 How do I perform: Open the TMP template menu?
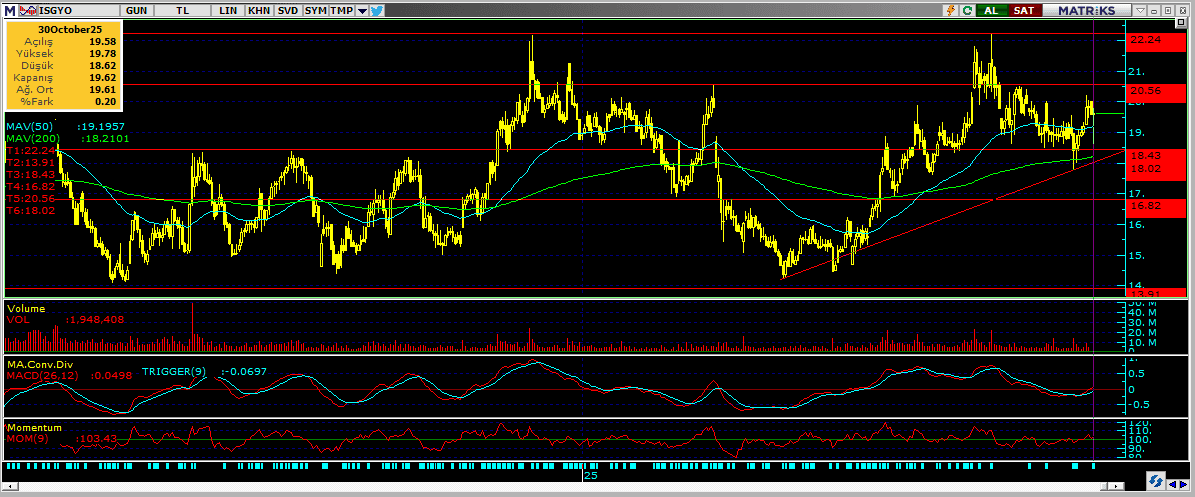341,10
